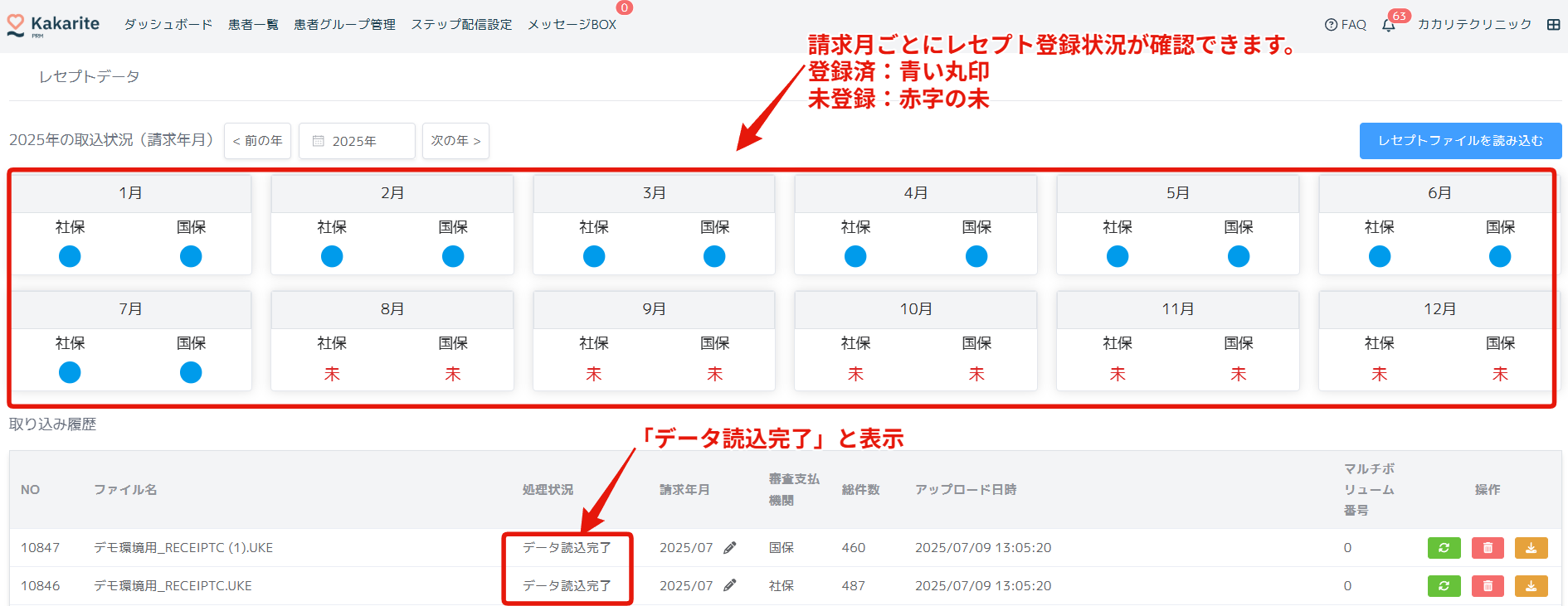Click upload time in row 10847
Image resolution: width=1568 pixels, height=606 pixels.
pyautogui.click(x=983, y=548)
